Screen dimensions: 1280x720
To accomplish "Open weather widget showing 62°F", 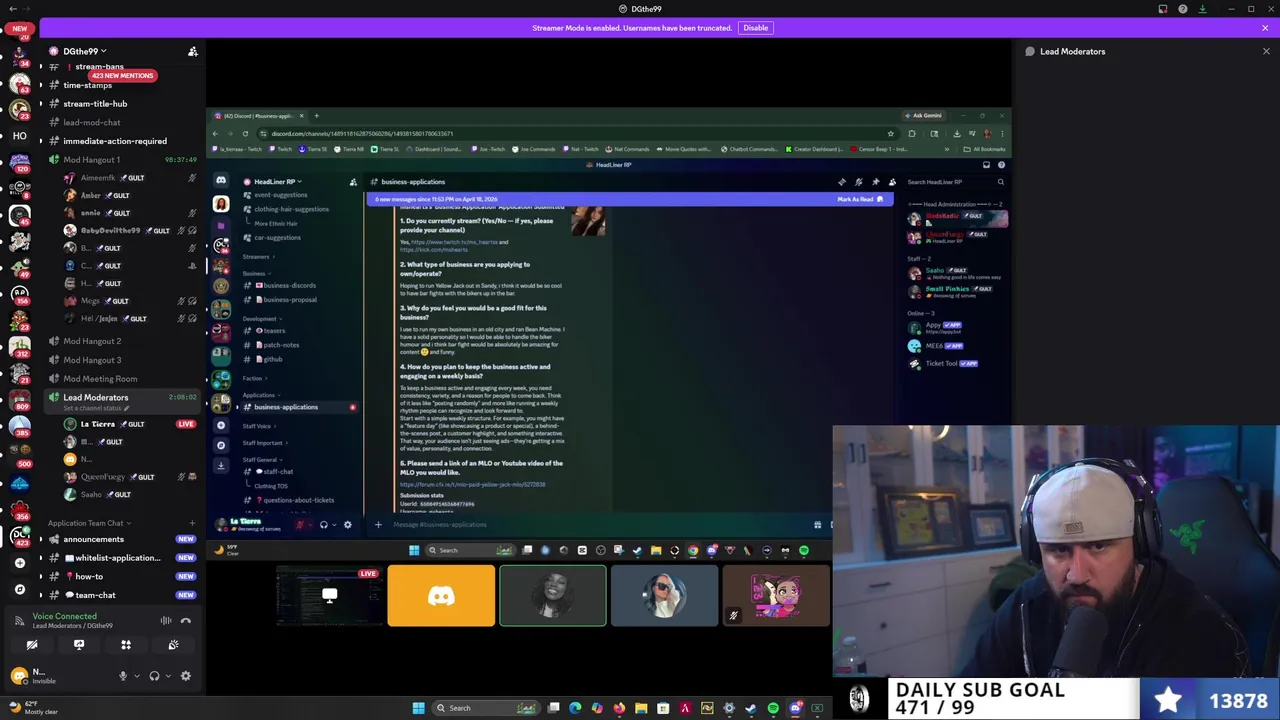I will click(x=35, y=707).
